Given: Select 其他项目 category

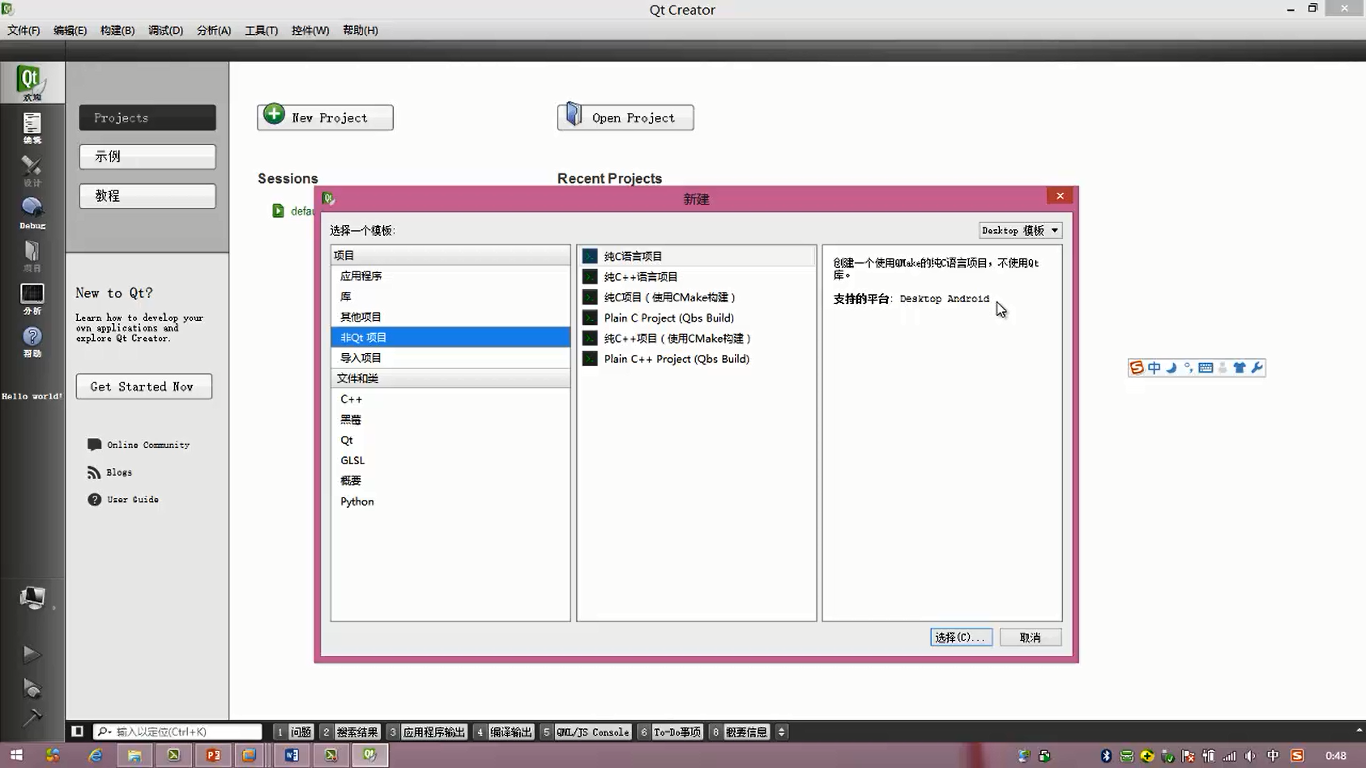Looking at the screenshot, I should (x=450, y=317).
